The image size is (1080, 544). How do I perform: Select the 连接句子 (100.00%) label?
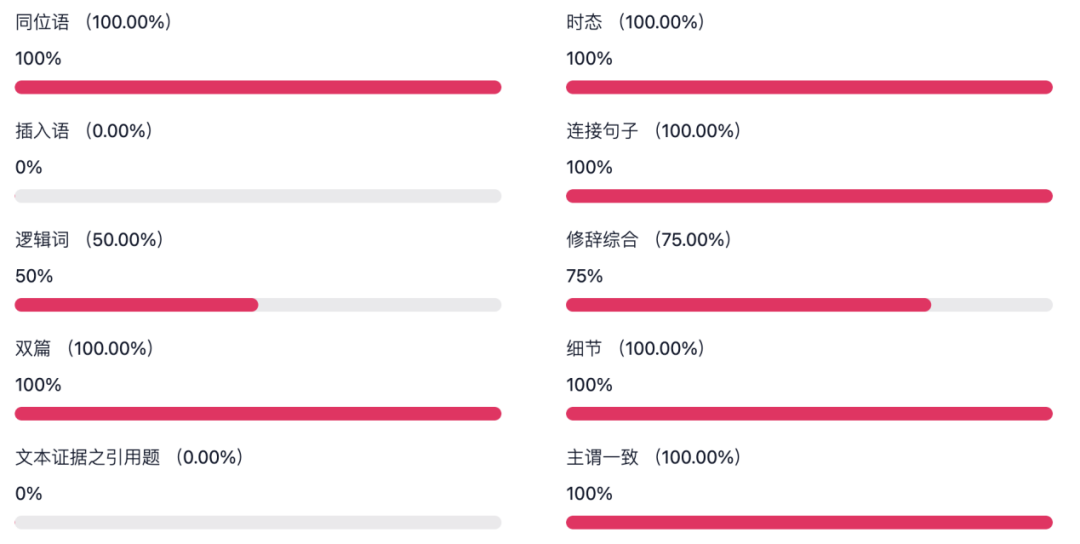coord(654,131)
